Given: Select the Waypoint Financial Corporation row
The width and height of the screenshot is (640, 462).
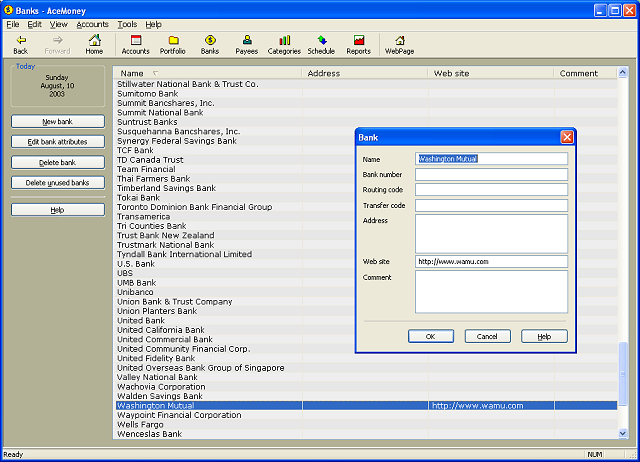Looking at the screenshot, I should click(365, 415).
